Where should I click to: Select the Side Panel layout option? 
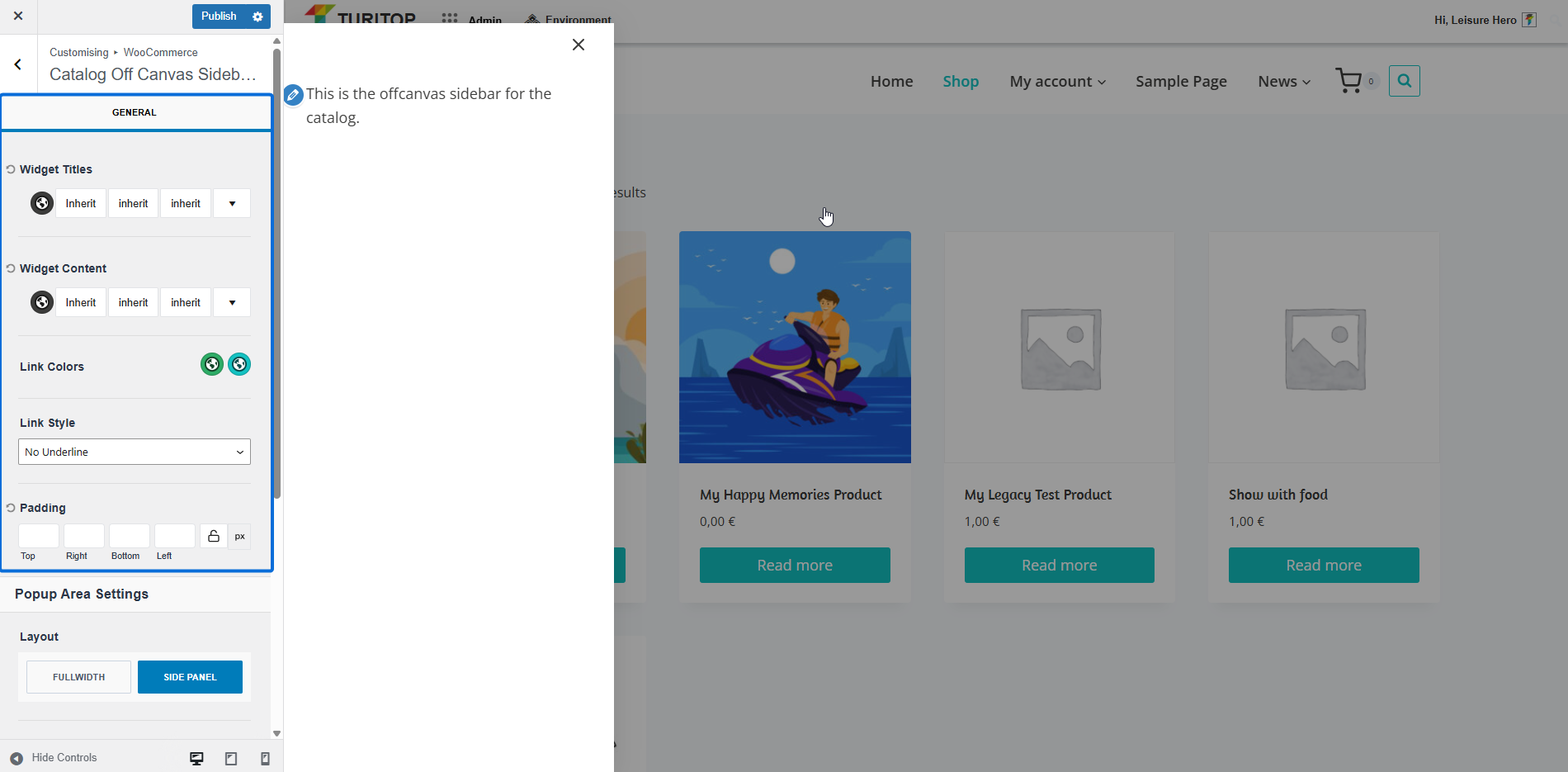click(x=190, y=677)
